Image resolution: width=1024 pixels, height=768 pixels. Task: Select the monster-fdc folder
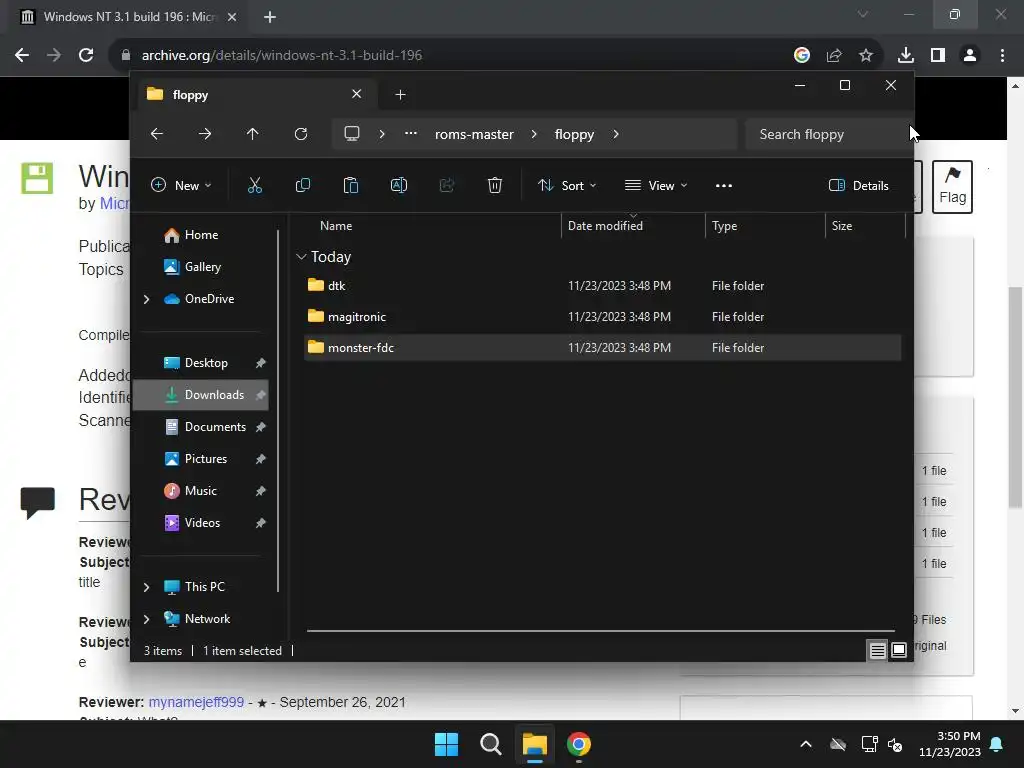602,347
